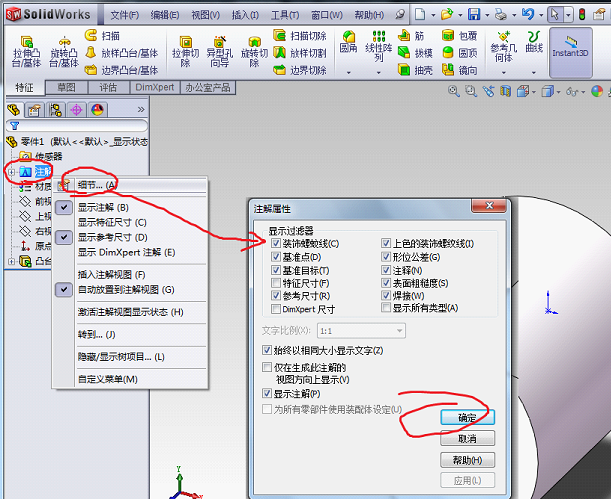Open the PropertyManager tab icon
The height and width of the screenshot is (500, 611).
(x=34, y=110)
